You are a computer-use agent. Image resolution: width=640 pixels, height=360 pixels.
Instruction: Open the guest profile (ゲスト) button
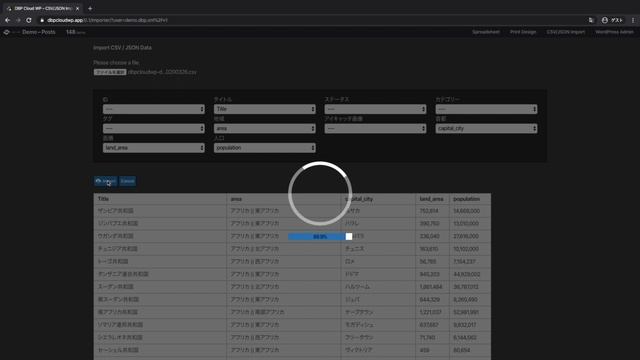612,20
